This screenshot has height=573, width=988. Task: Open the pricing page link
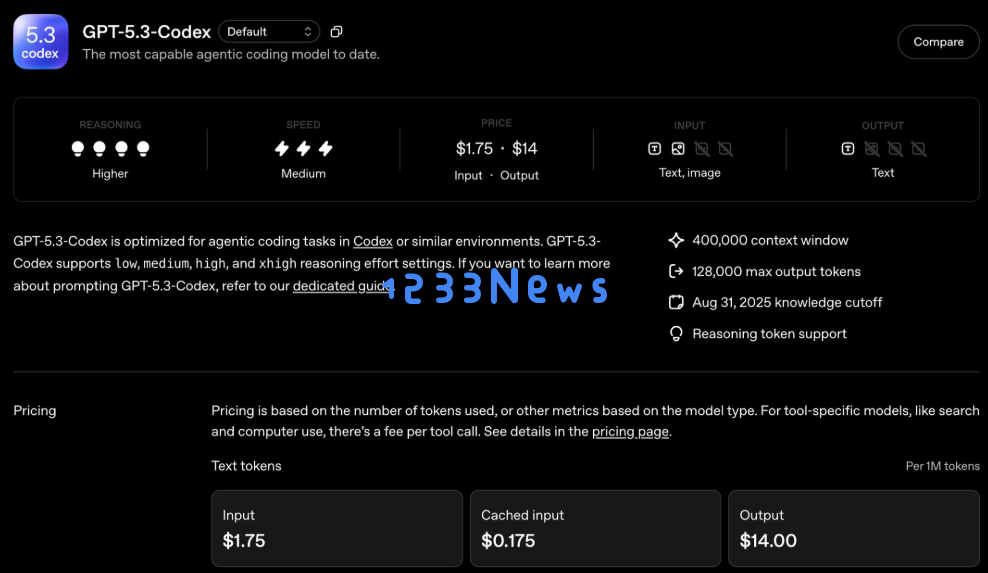630,432
